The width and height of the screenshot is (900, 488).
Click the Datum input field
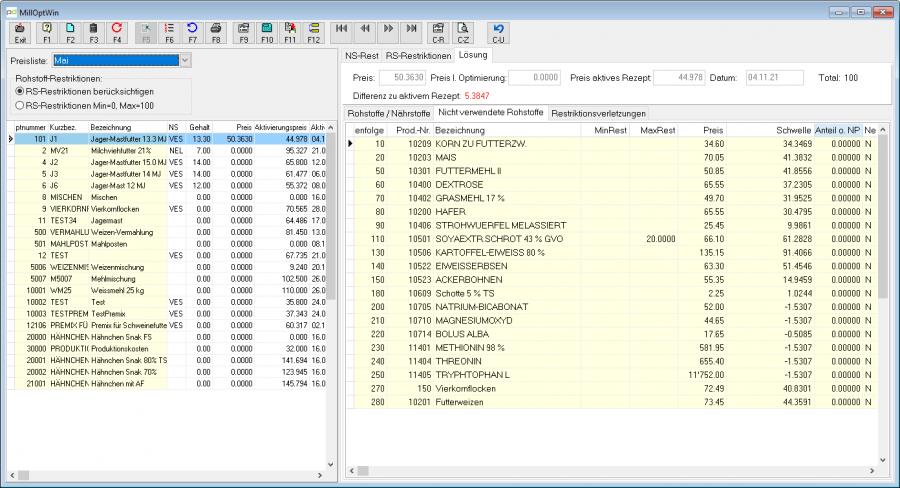pyautogui.click(x=774, y=78)
